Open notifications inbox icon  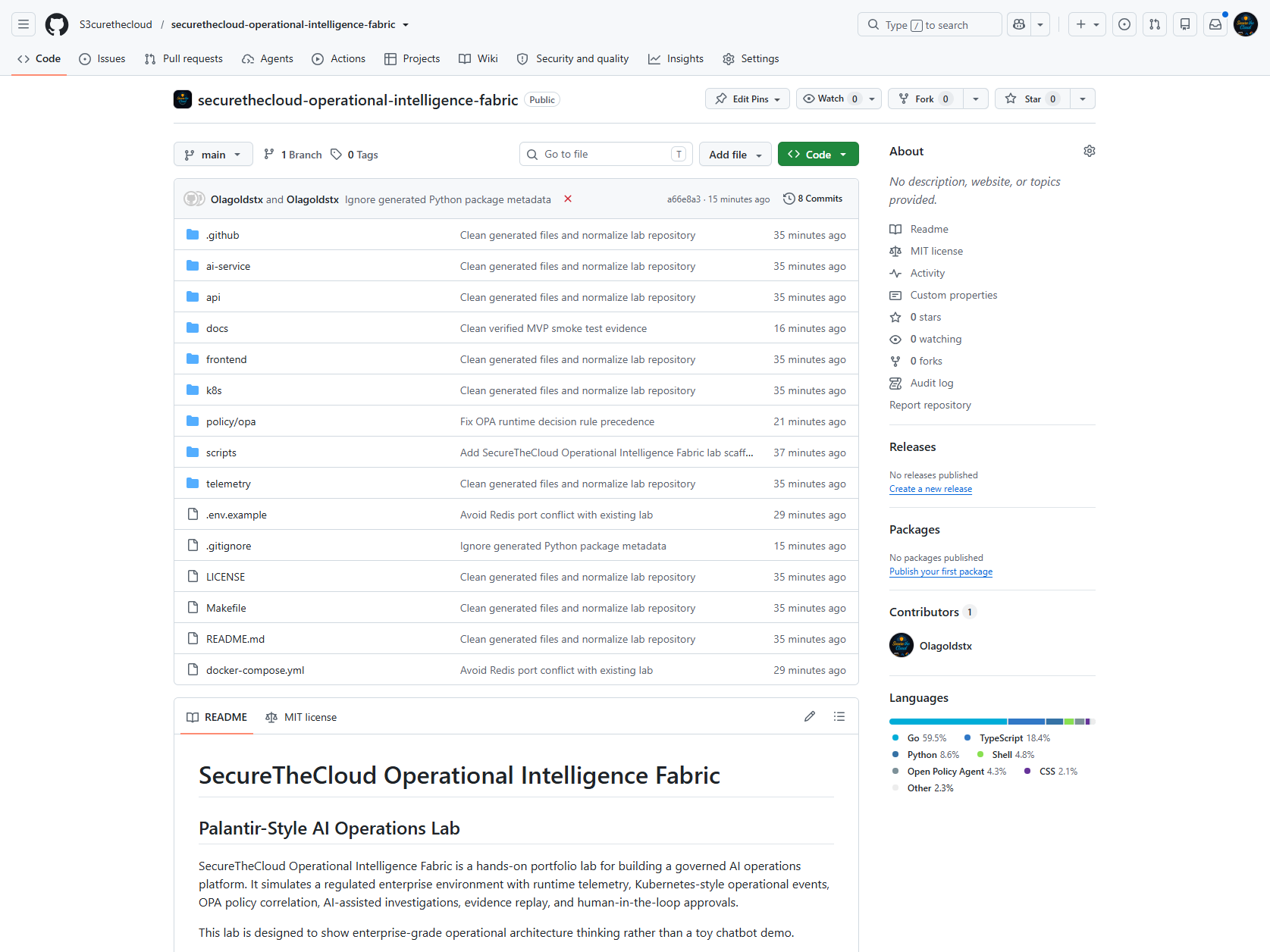[x=1215, y=24]
